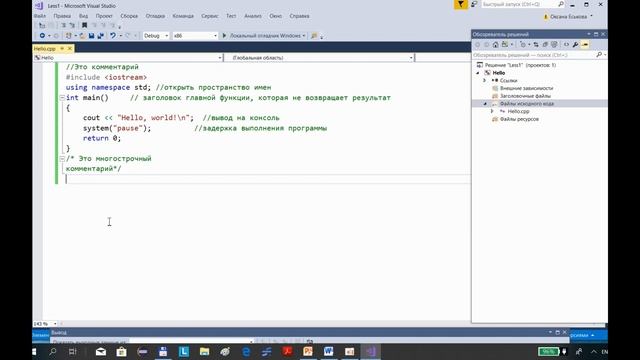Open the Hello project scope dropdown

coord(128,58)
